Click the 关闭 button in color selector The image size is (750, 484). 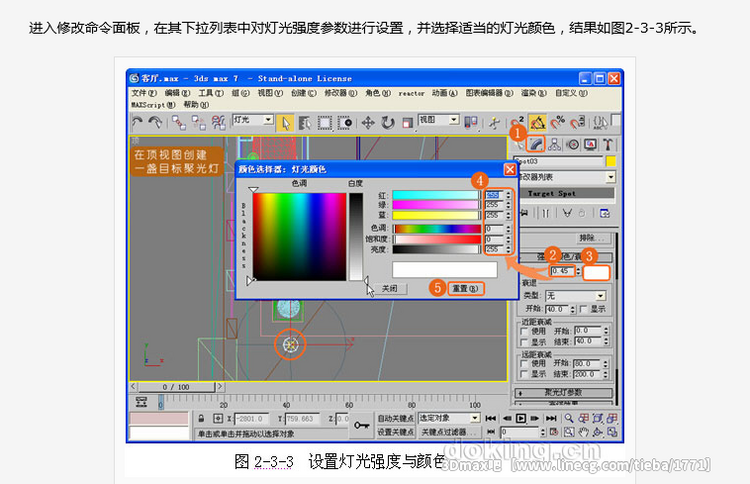tap(389, 288)
